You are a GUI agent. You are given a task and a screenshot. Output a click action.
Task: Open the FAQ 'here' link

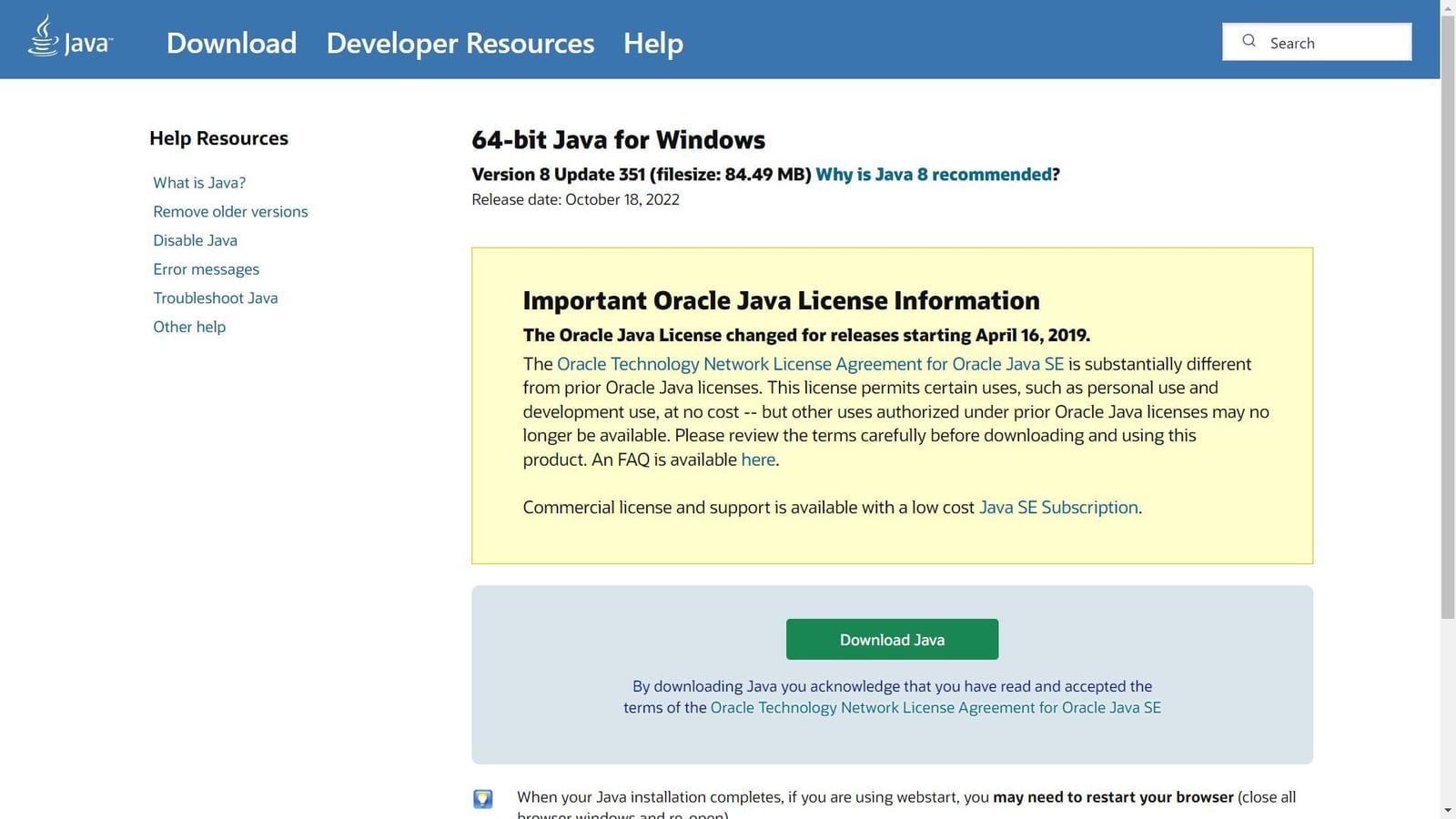757,460
